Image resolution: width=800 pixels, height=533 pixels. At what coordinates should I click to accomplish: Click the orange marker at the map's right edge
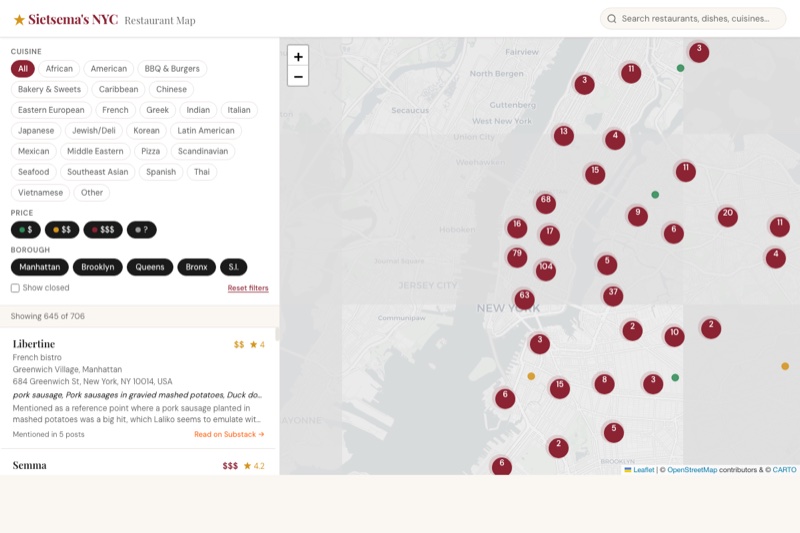click(785, 366)
